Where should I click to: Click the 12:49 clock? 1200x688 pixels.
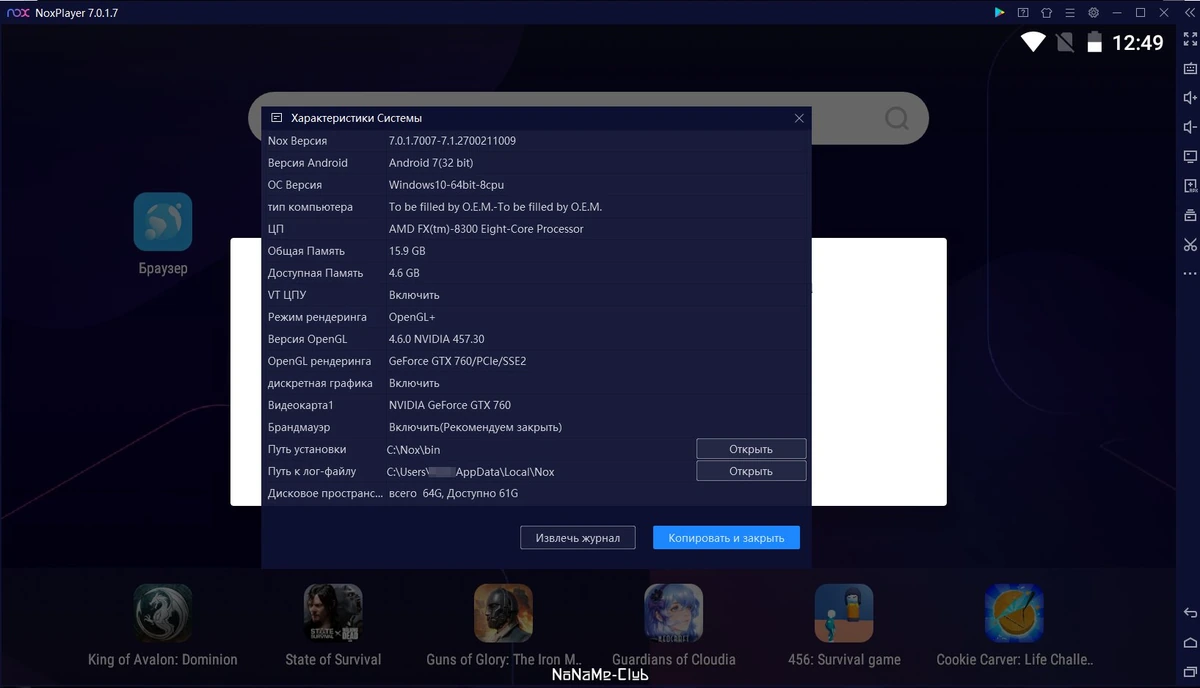click(1138, 42)
